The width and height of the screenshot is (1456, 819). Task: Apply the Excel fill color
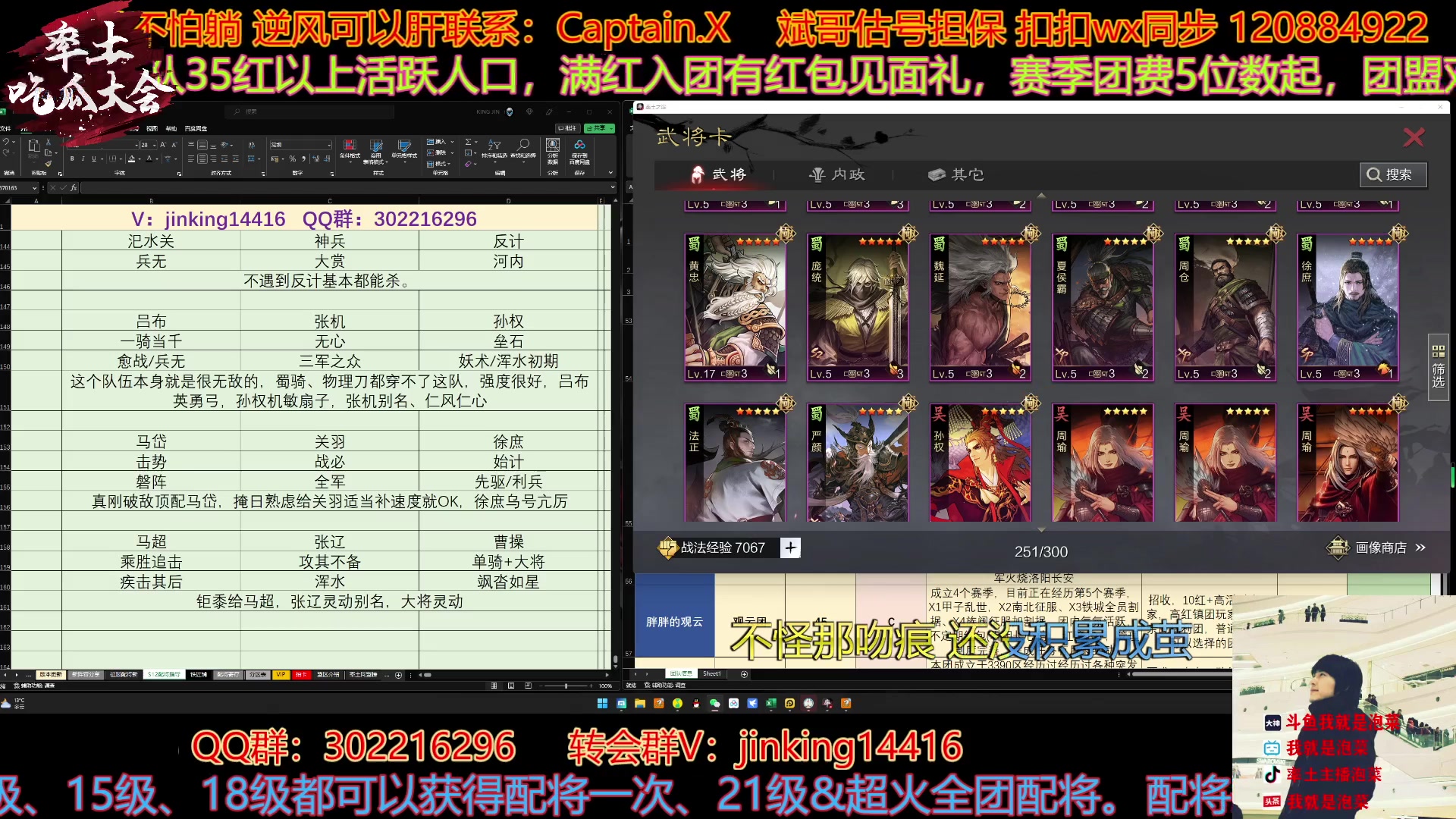click(x=131, y=158)
